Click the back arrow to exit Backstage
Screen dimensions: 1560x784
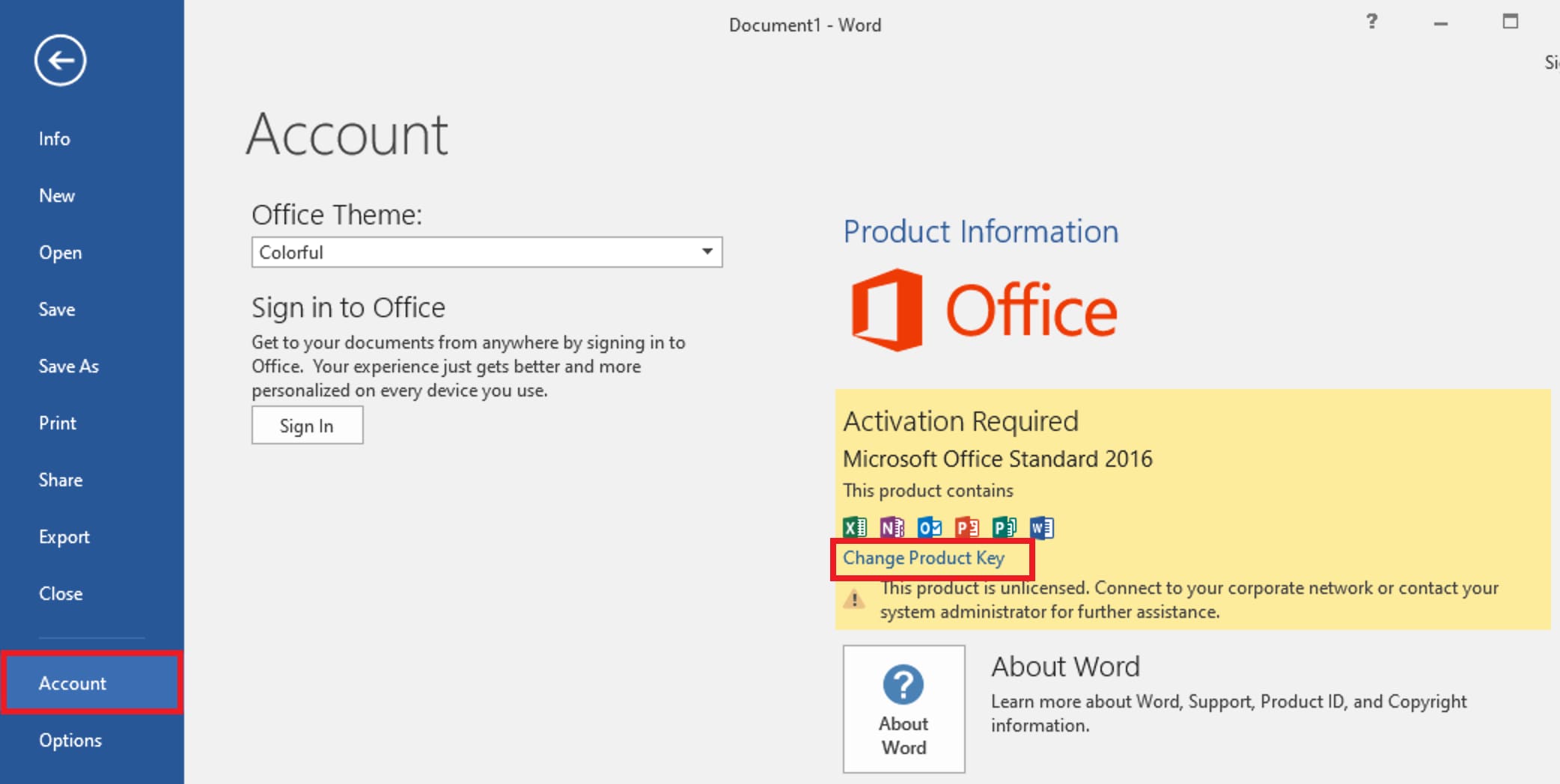(60, 60)
